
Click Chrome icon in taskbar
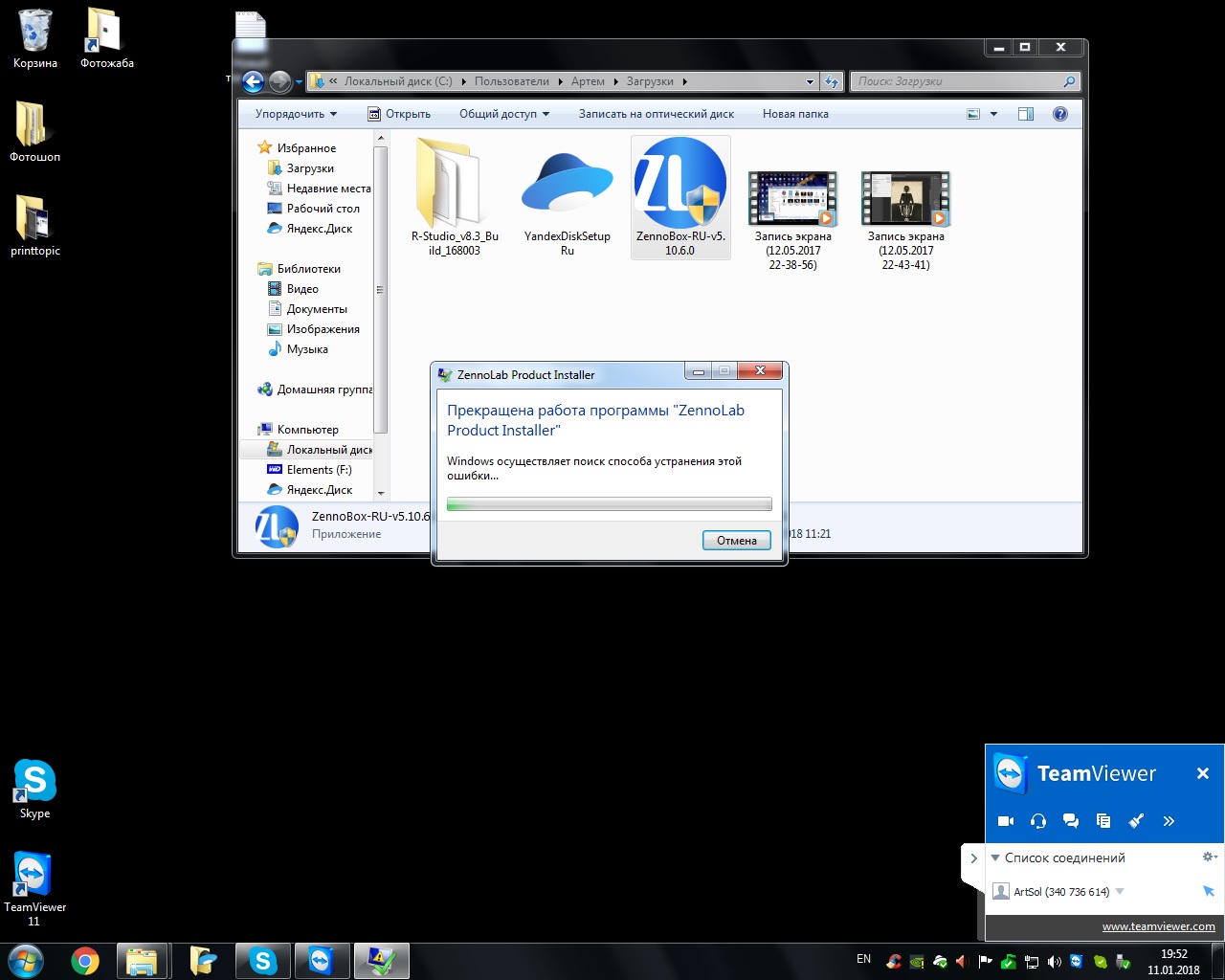85,961
